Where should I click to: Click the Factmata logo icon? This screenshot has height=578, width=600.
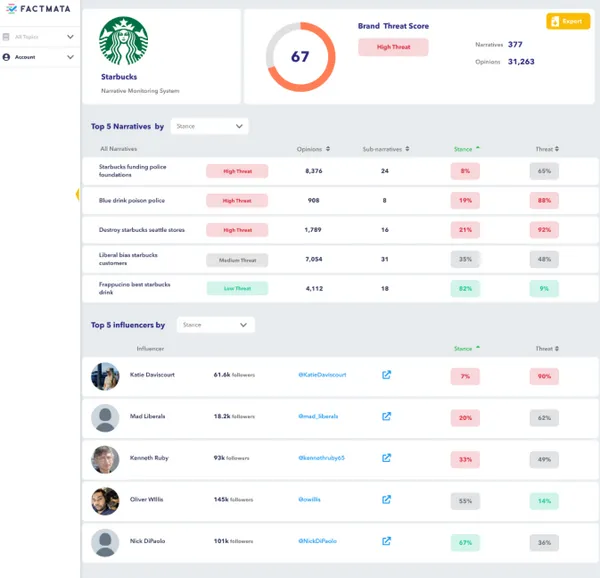11,8
